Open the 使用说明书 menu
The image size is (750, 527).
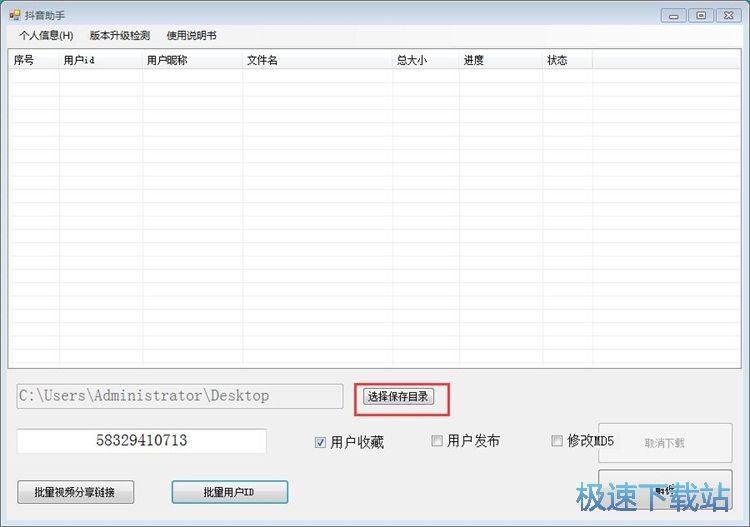click(x=191, y=36)
